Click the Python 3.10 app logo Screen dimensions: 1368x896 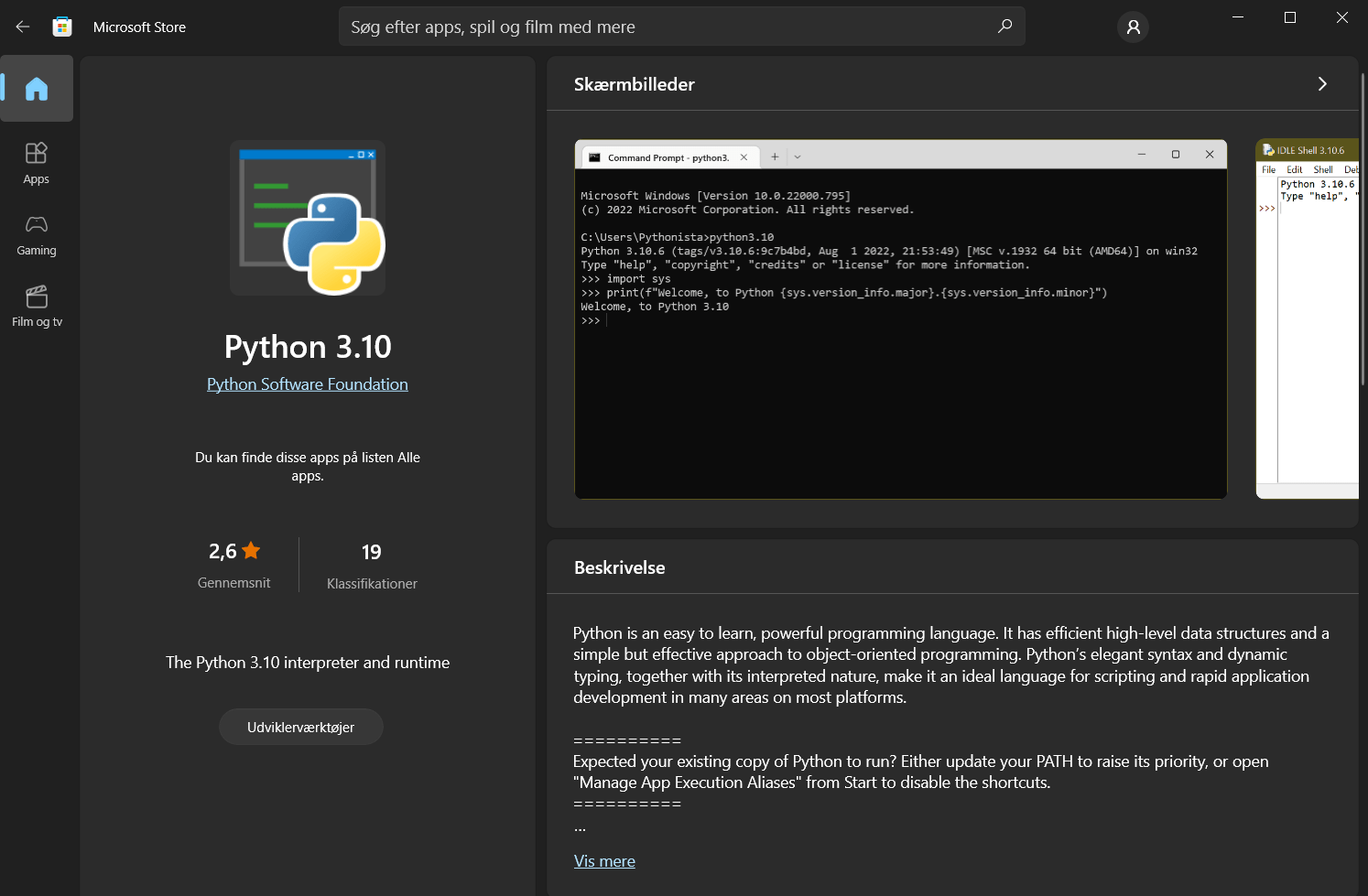click(307, 218)
